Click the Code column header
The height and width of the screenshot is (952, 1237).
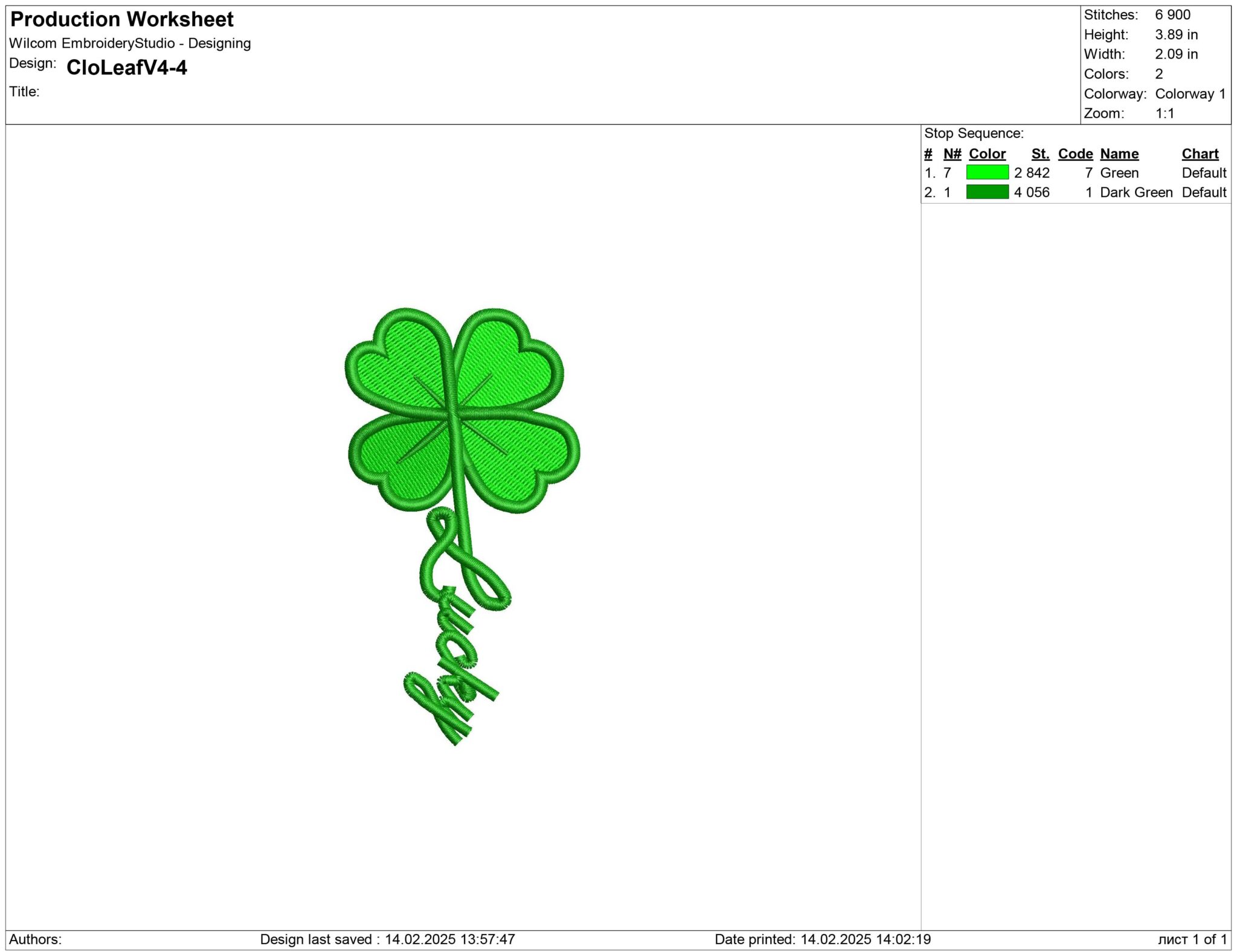pyautogui.click(x=1075, y=154)
